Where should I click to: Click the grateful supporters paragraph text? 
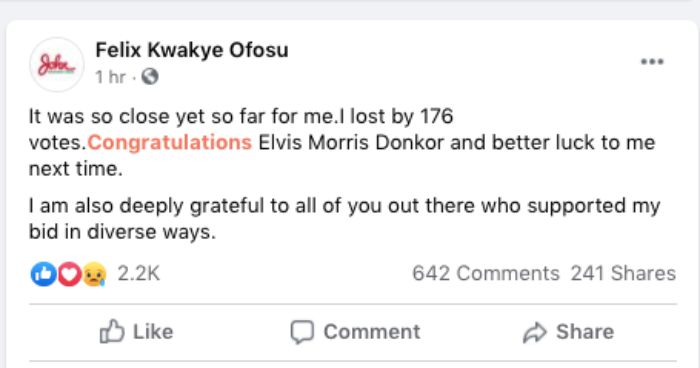[344, 219]
